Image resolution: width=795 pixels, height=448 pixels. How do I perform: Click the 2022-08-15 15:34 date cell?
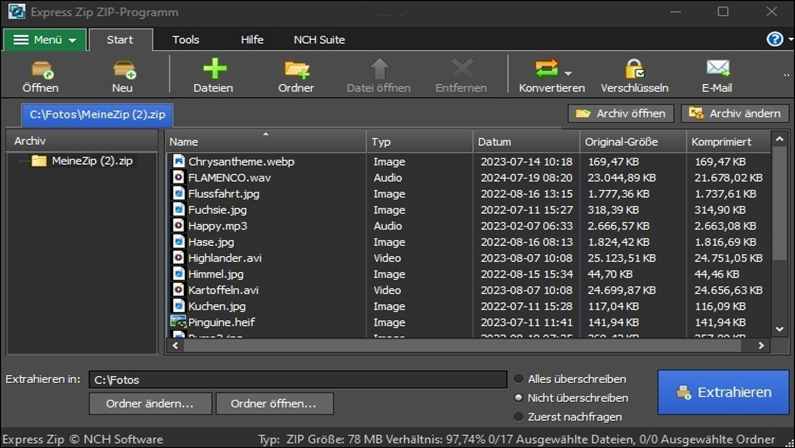527,274
